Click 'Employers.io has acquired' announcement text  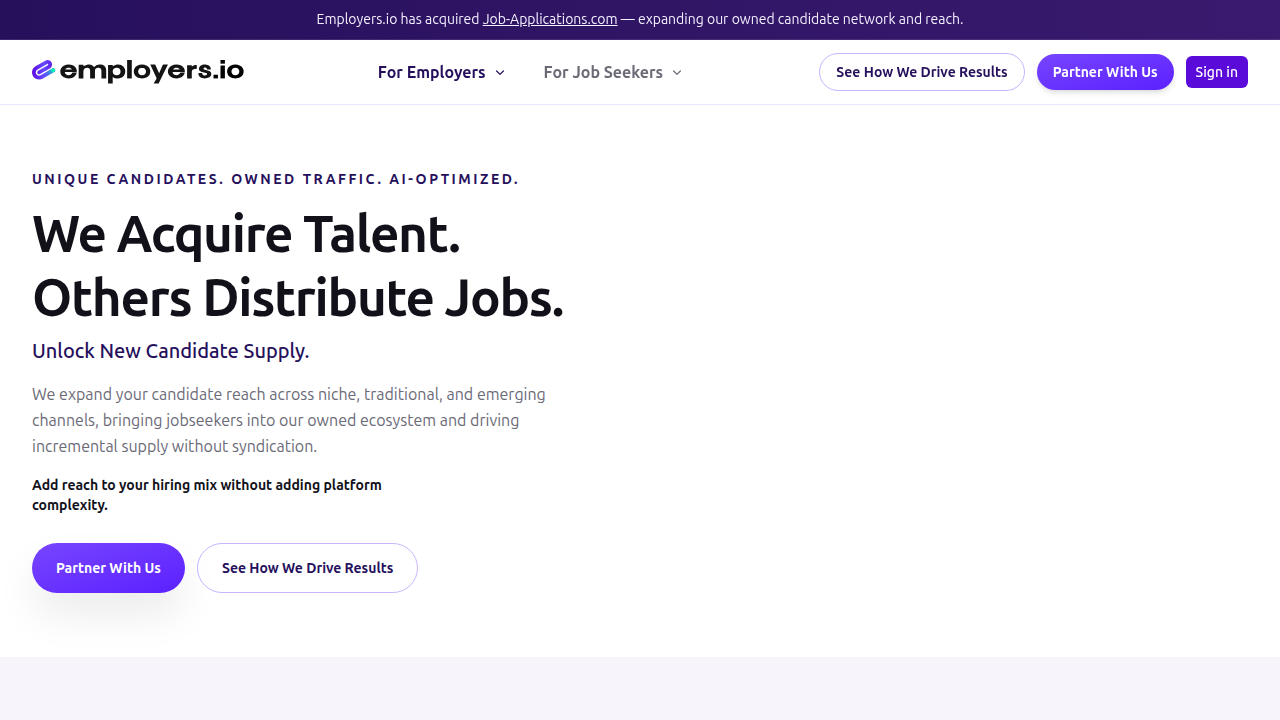398,19
